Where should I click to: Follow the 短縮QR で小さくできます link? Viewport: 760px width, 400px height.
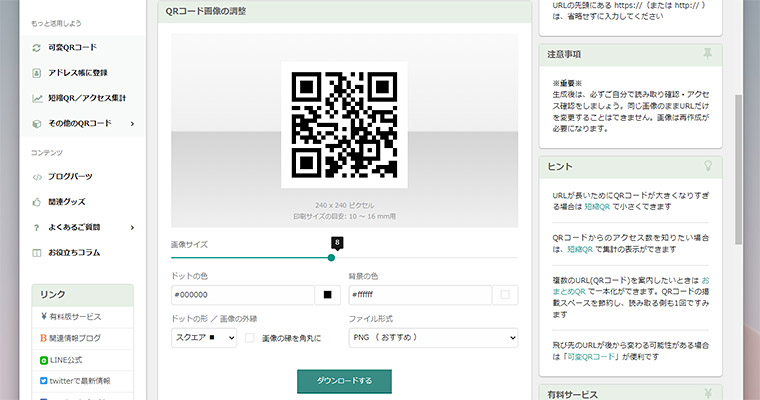597,207
